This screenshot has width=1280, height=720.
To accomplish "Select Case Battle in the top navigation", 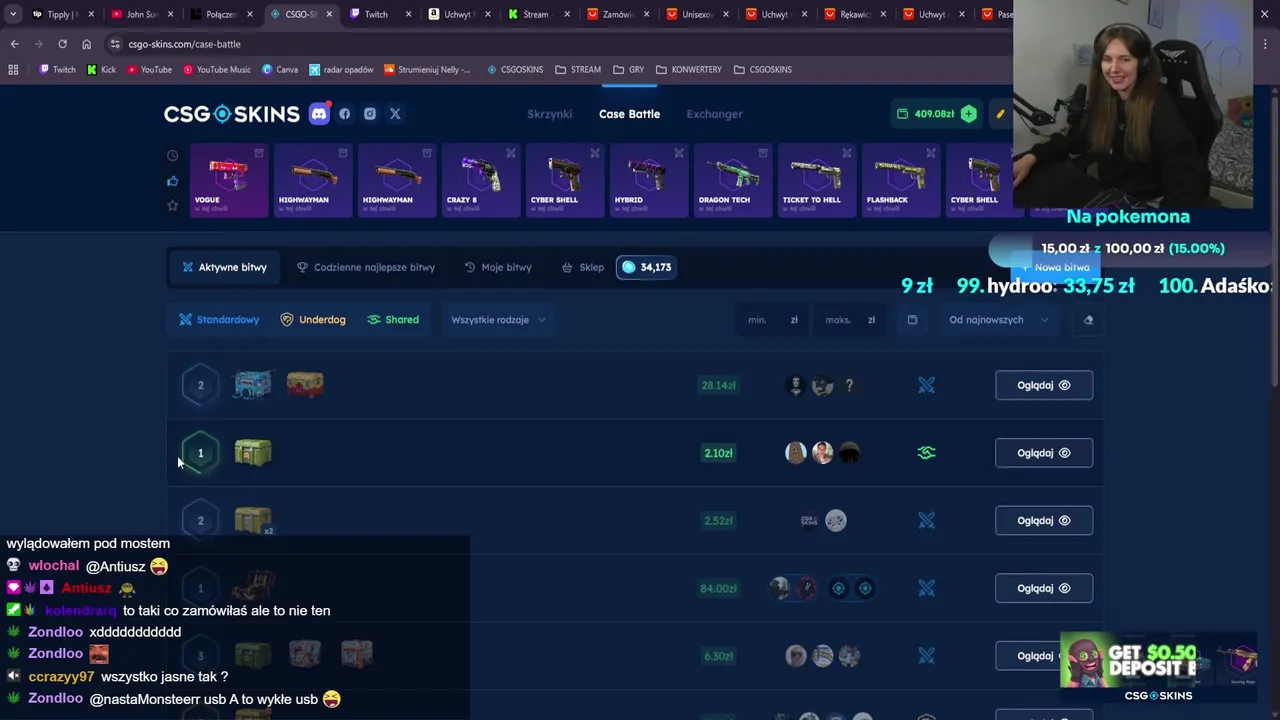I will [629, 114].
